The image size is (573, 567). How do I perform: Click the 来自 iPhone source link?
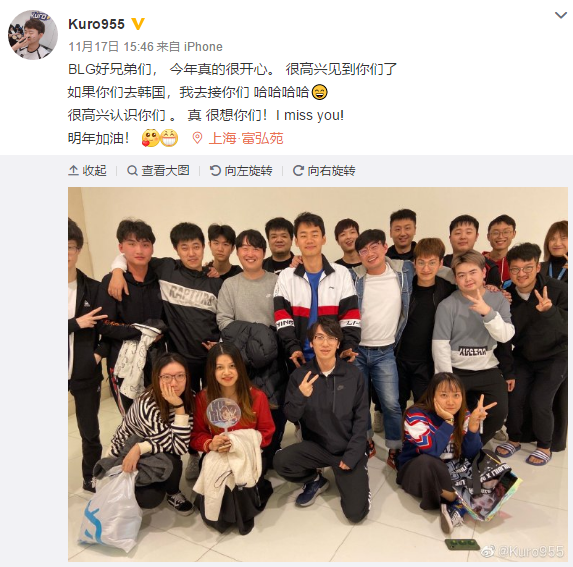(x=190, y=47)
